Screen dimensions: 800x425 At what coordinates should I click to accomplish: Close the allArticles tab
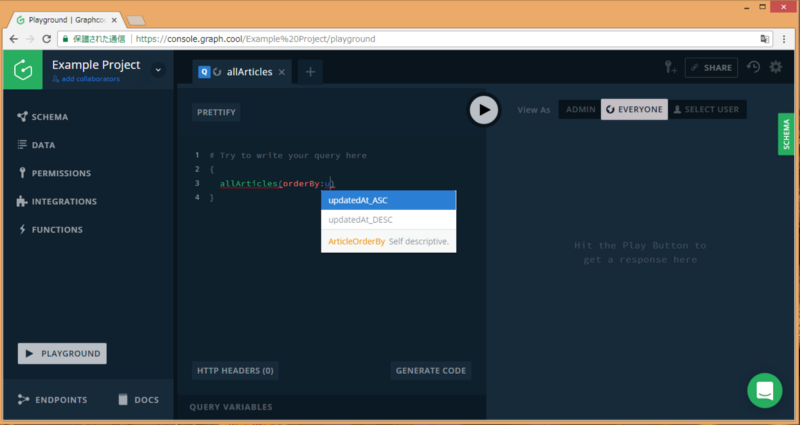pos(282,72)
